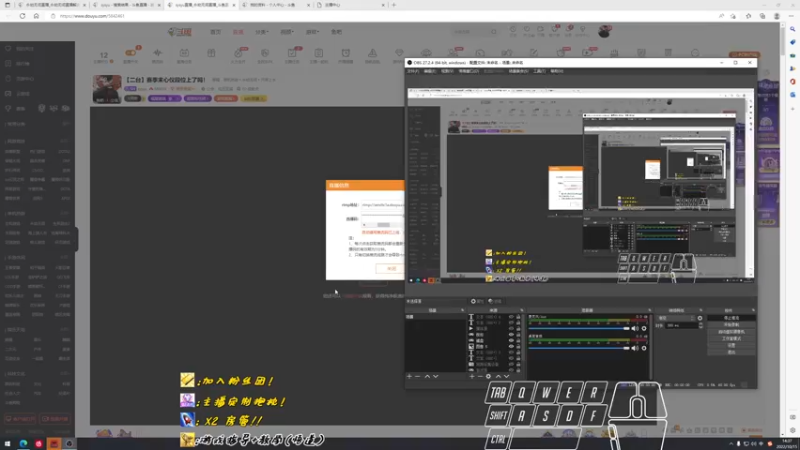Toggle visibility of 鼠标 source in OBS

(511, 335)
